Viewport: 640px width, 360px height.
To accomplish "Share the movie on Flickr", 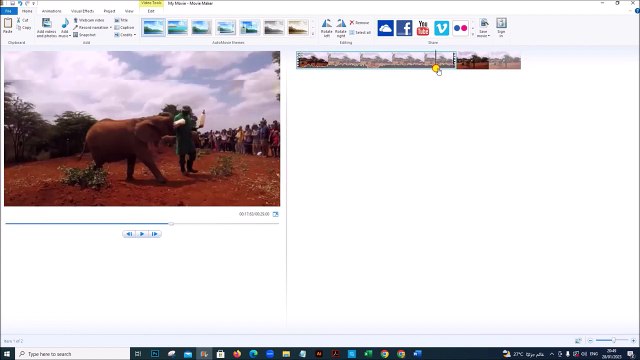I will (x=460, y=28).
